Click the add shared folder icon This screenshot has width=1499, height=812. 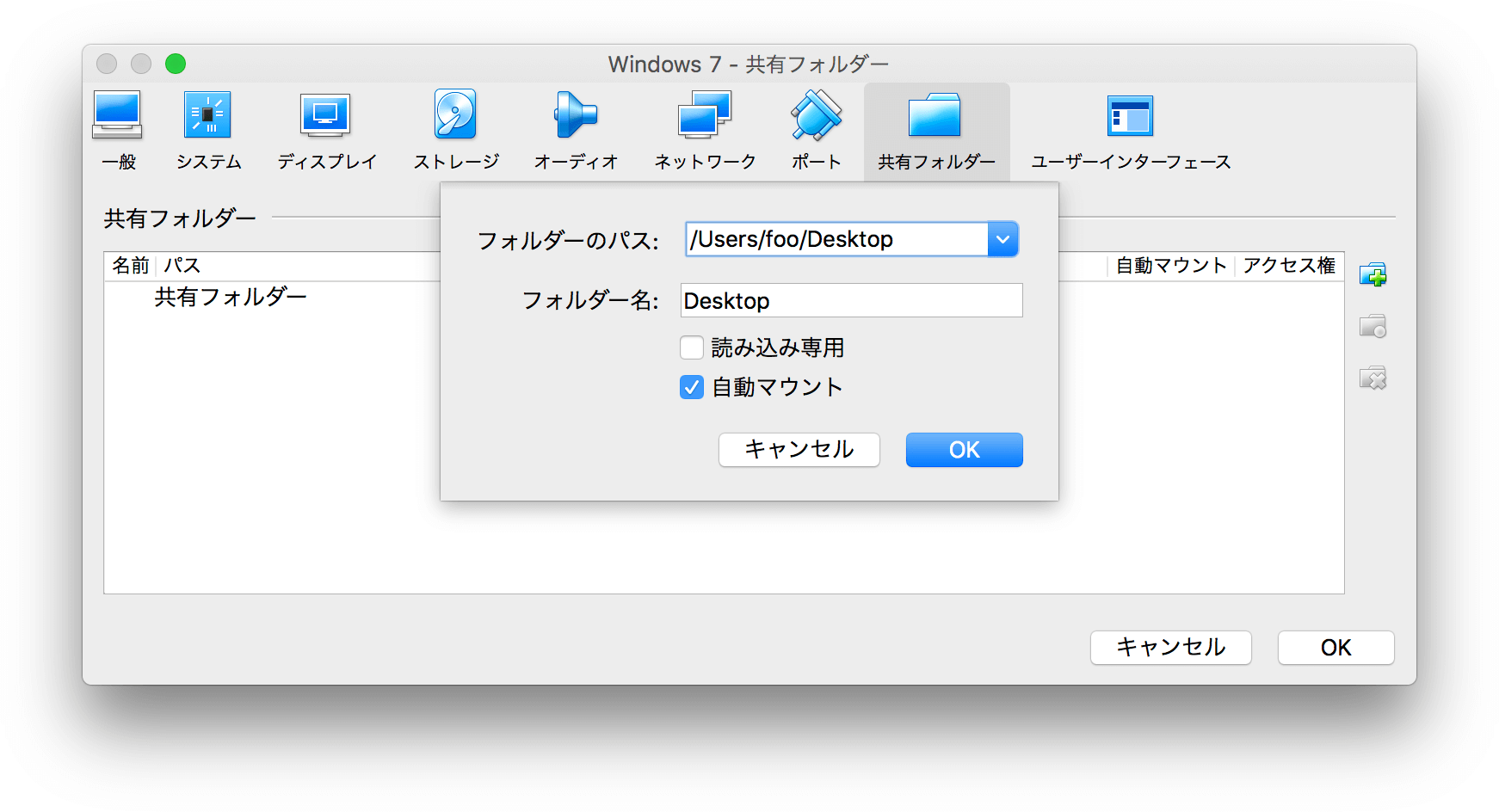coord(1374,274)
